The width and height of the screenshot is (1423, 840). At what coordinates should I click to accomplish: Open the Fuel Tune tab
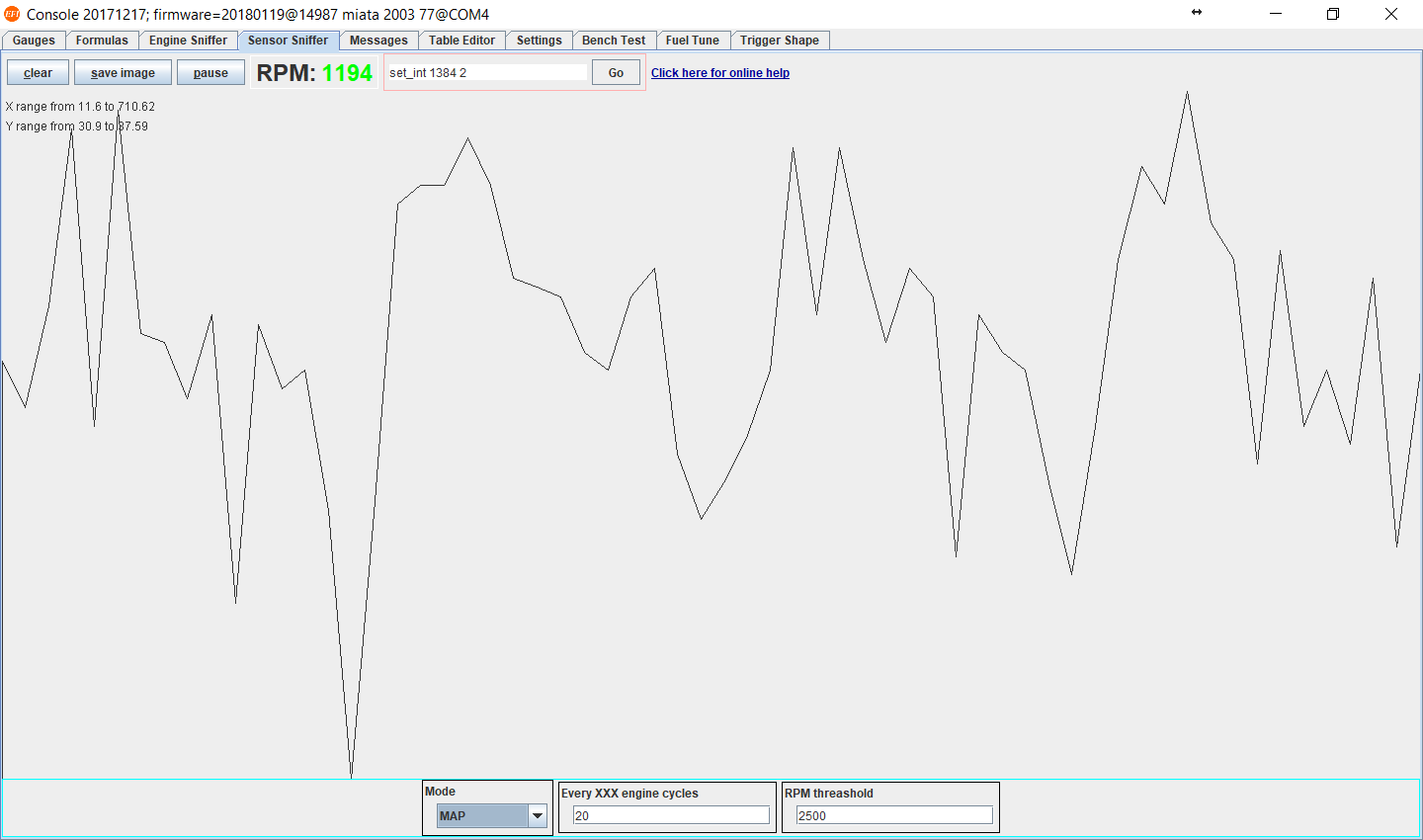pyautogui.click(x=692, y=41)
